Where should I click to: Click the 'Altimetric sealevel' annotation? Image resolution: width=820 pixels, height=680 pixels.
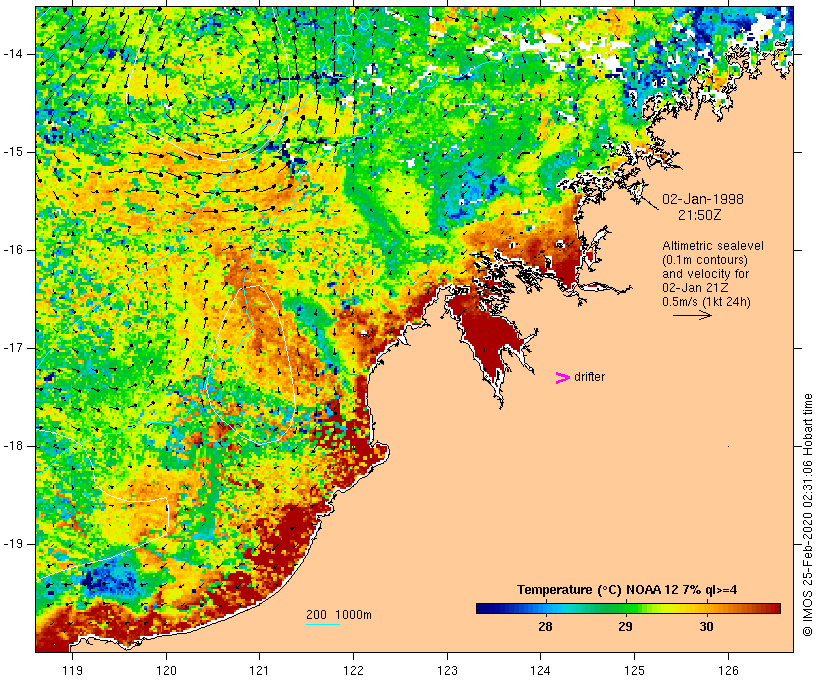pyautogui.click(x=713, y=246)
